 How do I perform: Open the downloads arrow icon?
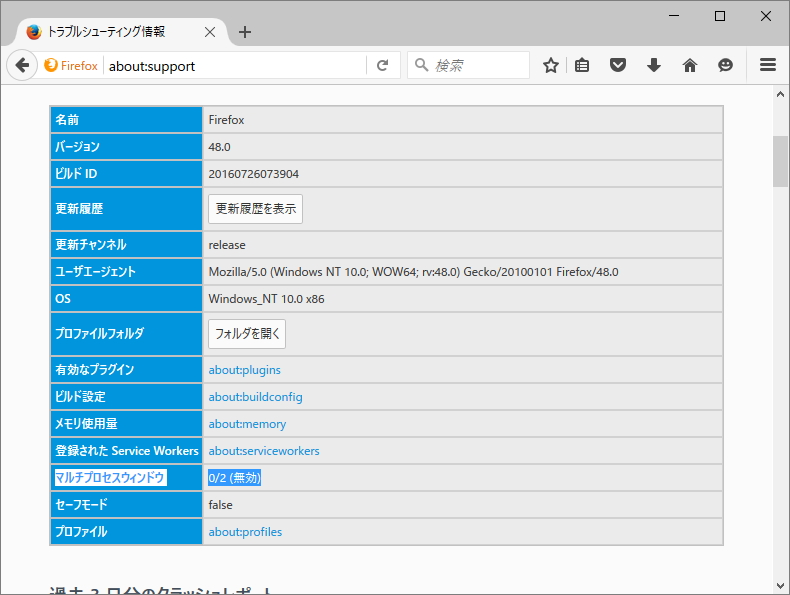coord(653,65)
